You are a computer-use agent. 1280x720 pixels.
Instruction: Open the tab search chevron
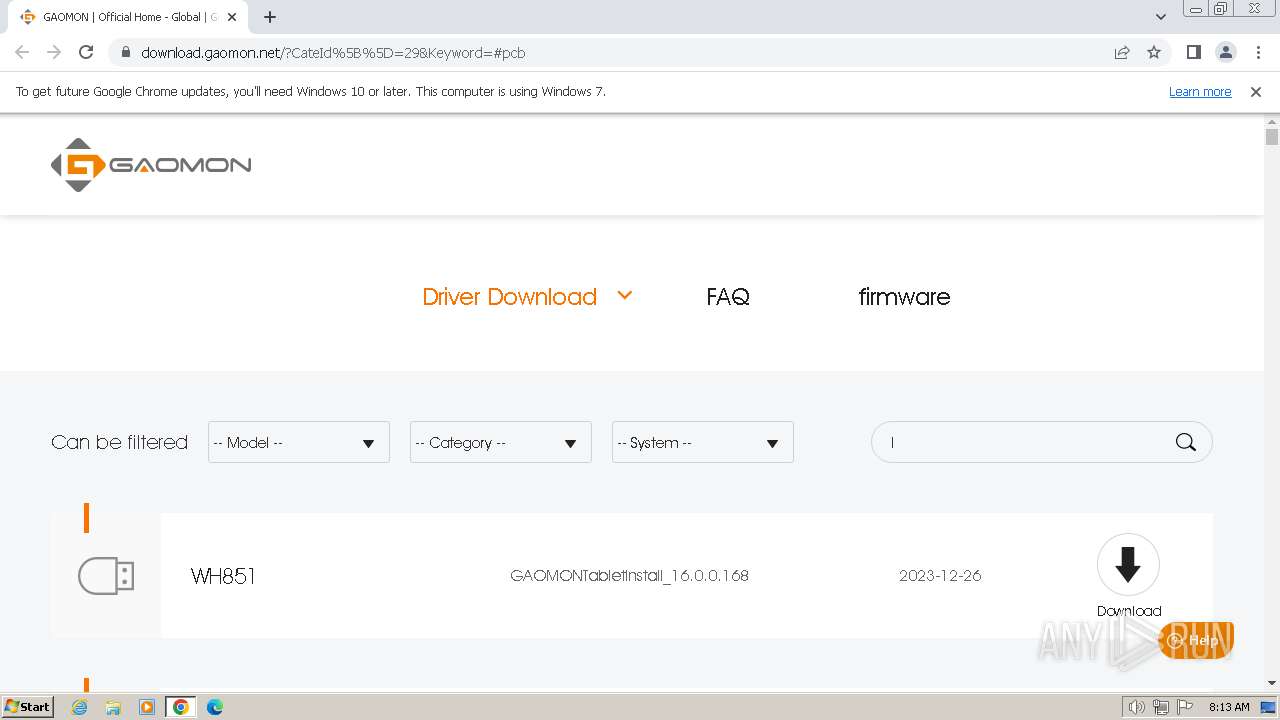click(x=1160, y=17)
